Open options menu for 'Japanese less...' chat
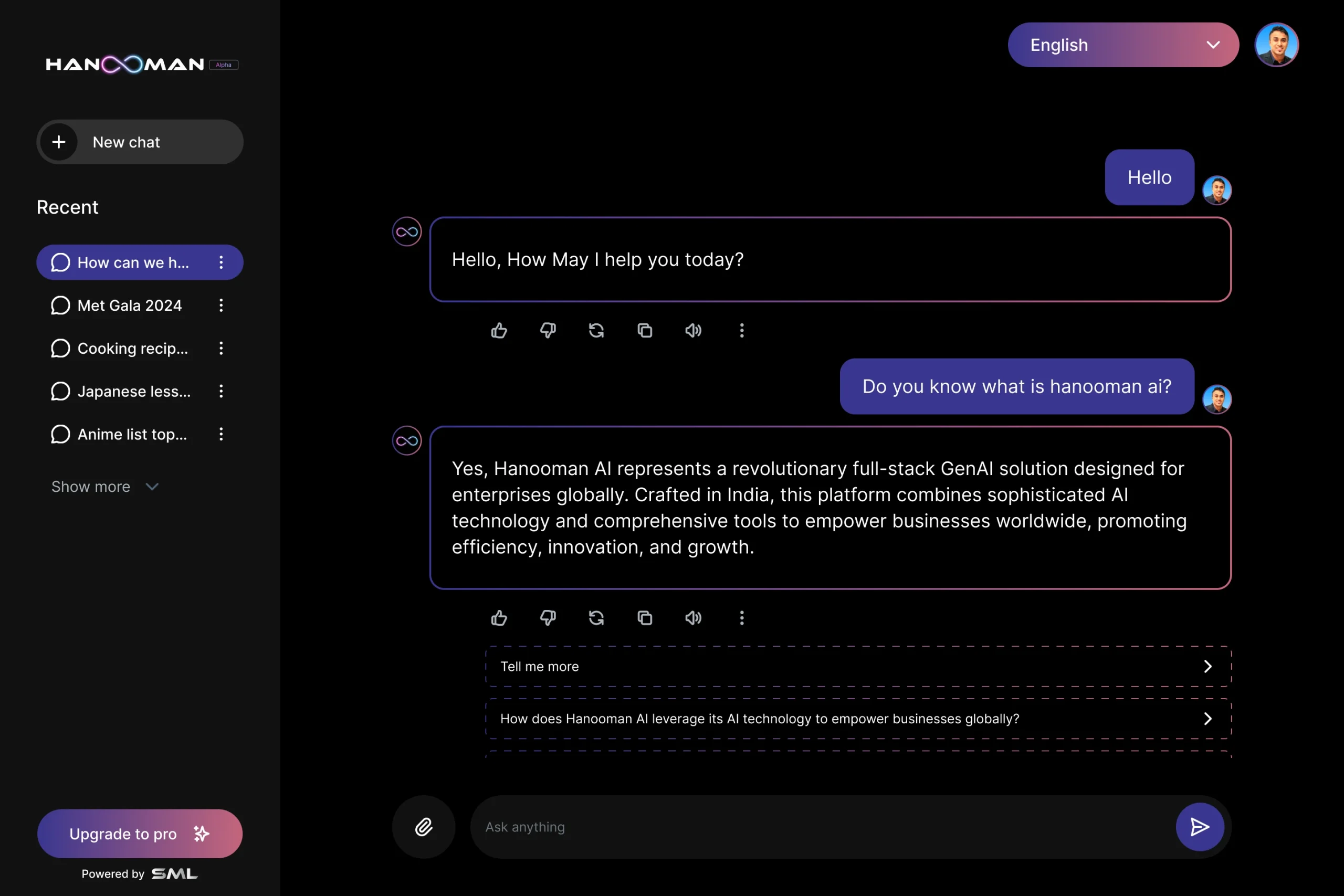 [x=221, y=391]
